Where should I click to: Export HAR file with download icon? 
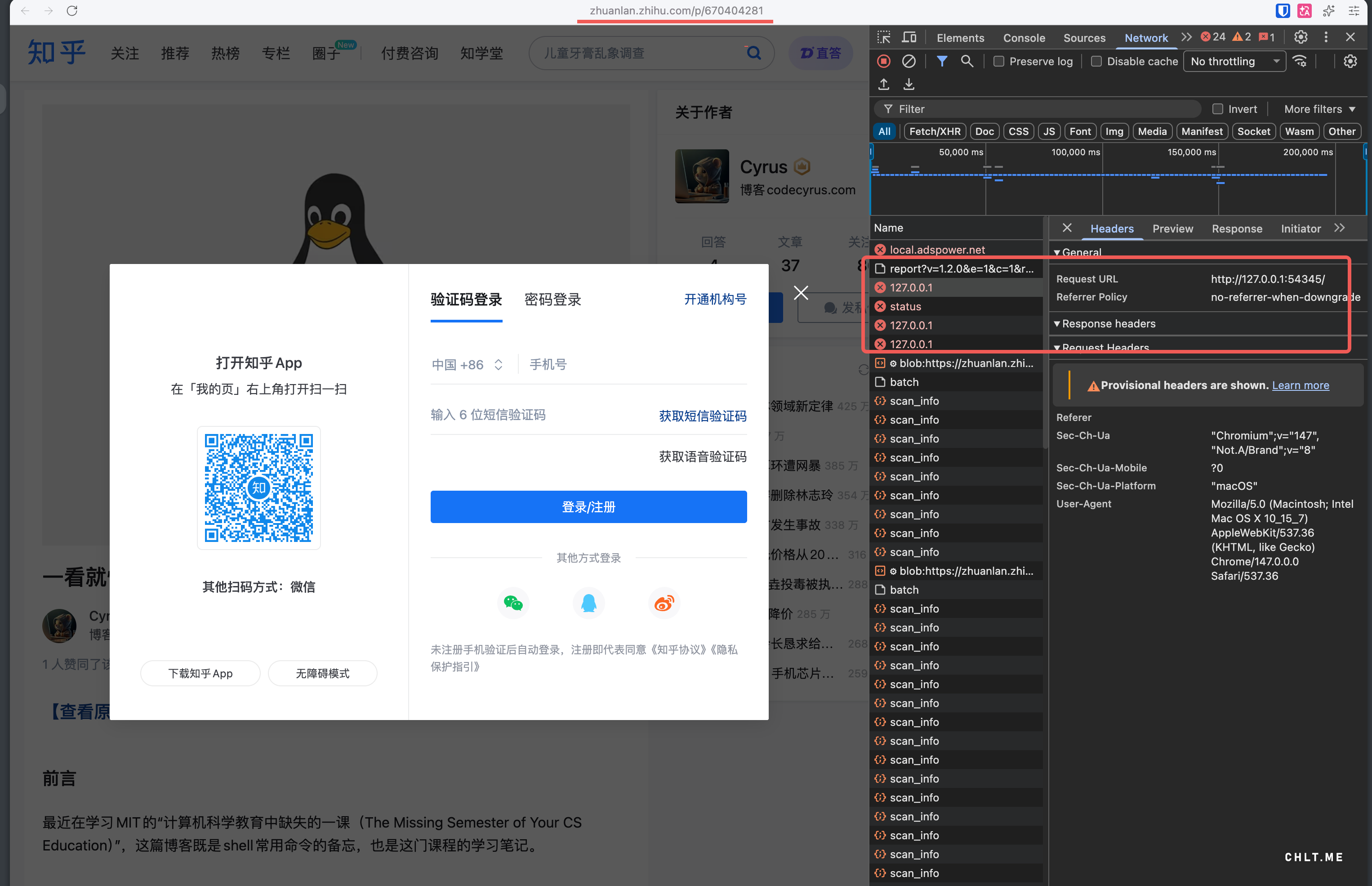tap(909, 85)
